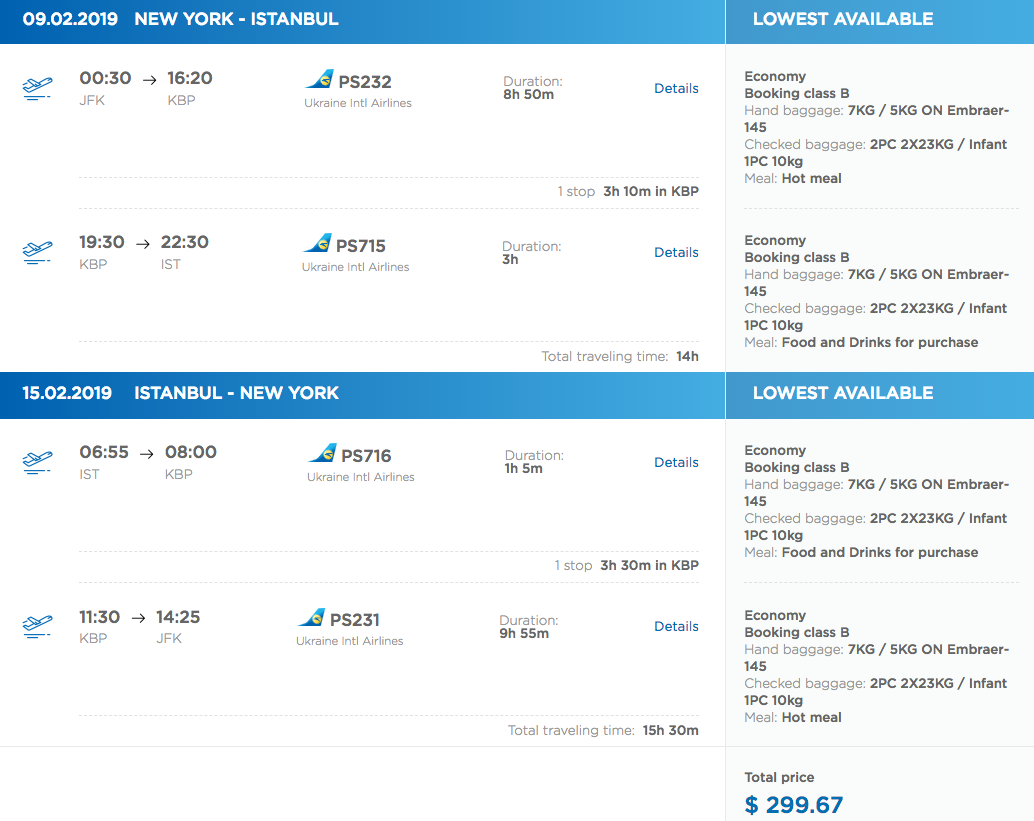This screenshot has width=1034, height=821.
Task: Click the plane icon beside flight PS715
Action: click(37, 252)
